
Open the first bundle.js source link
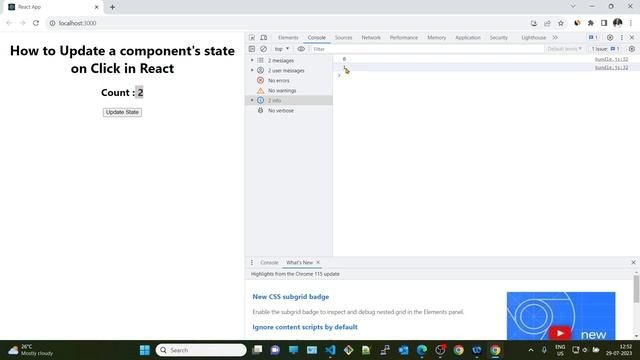[611, 60]
